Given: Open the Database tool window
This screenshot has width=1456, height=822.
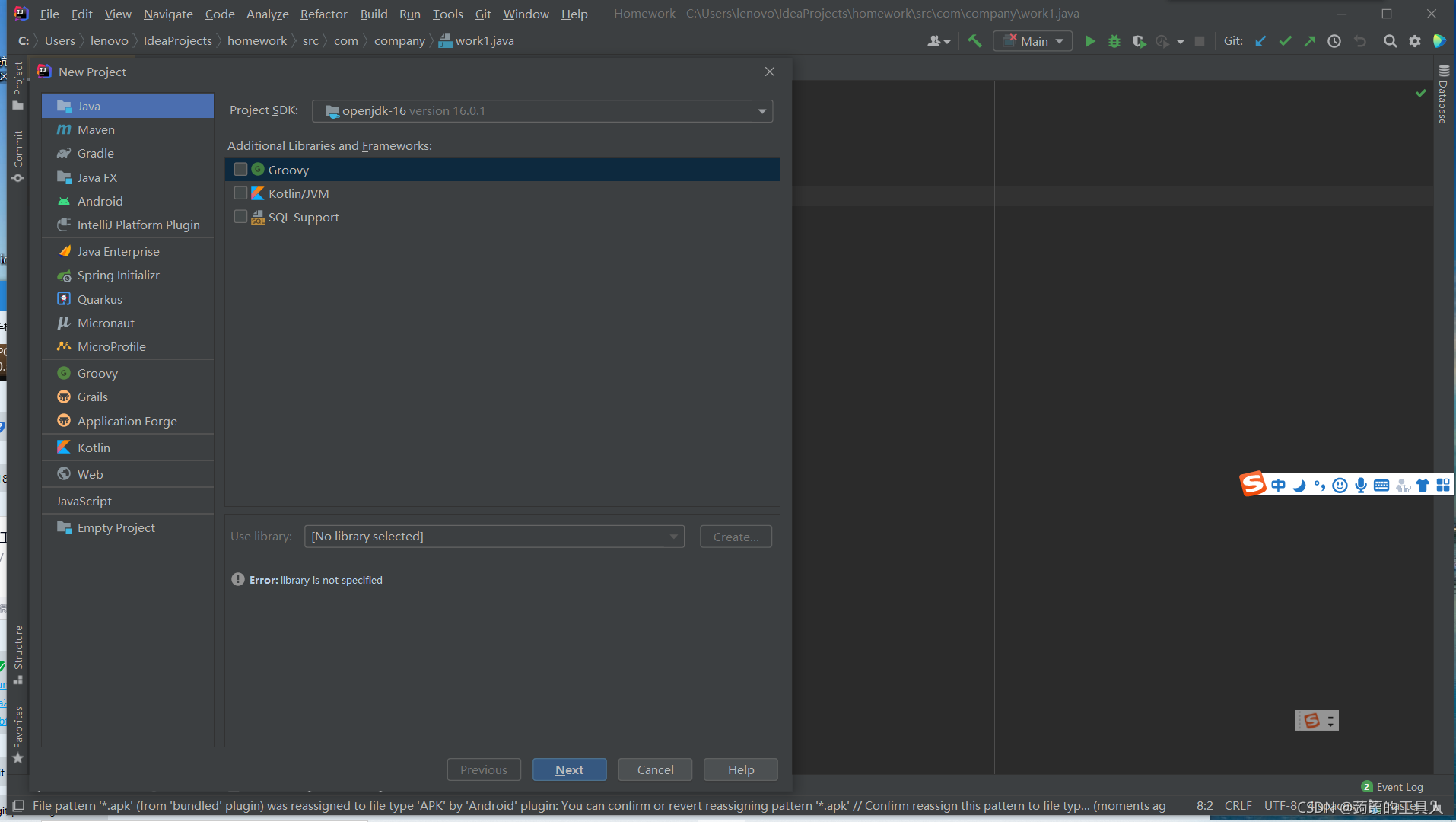Looking at the screenshot, I should click(1443, 95).
